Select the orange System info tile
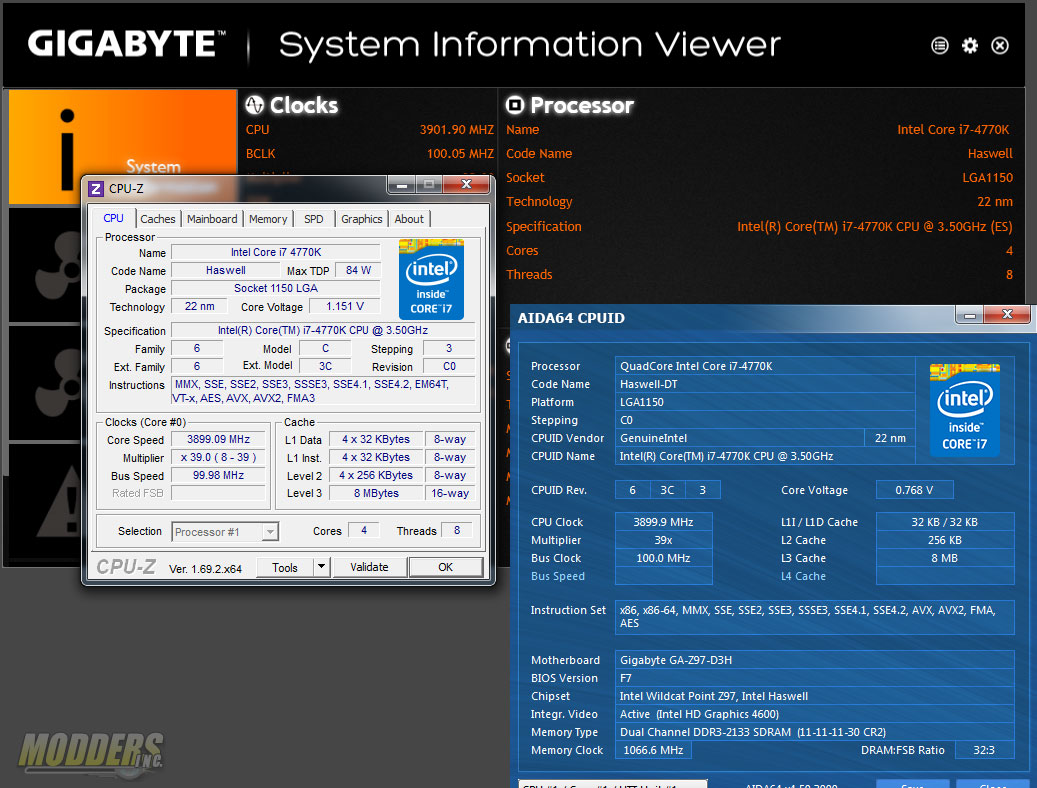 pyautogui.click(x=122, y=147)
